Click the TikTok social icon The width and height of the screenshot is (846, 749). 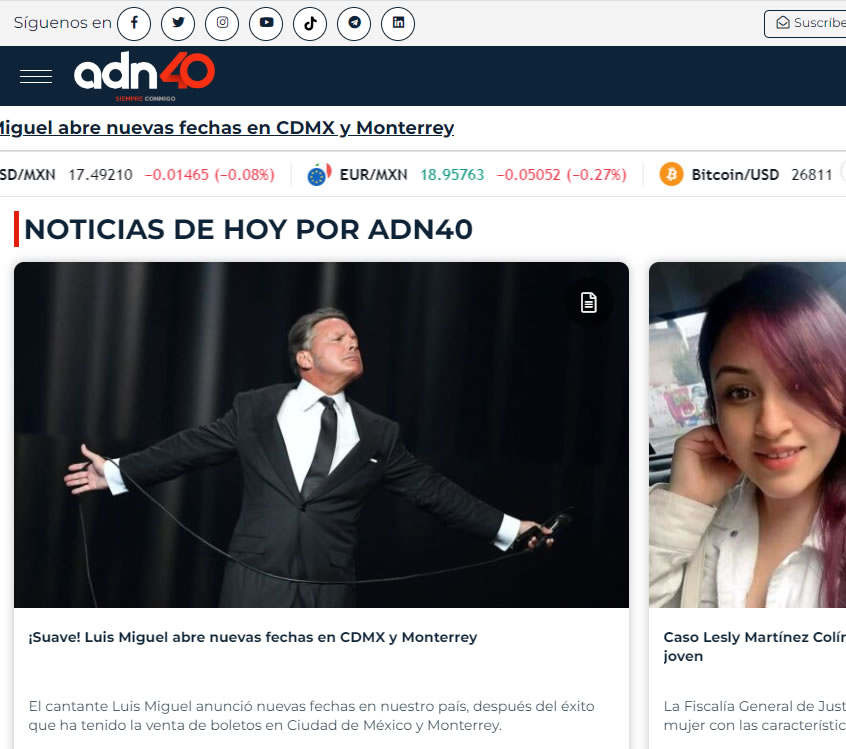(310, 23)
